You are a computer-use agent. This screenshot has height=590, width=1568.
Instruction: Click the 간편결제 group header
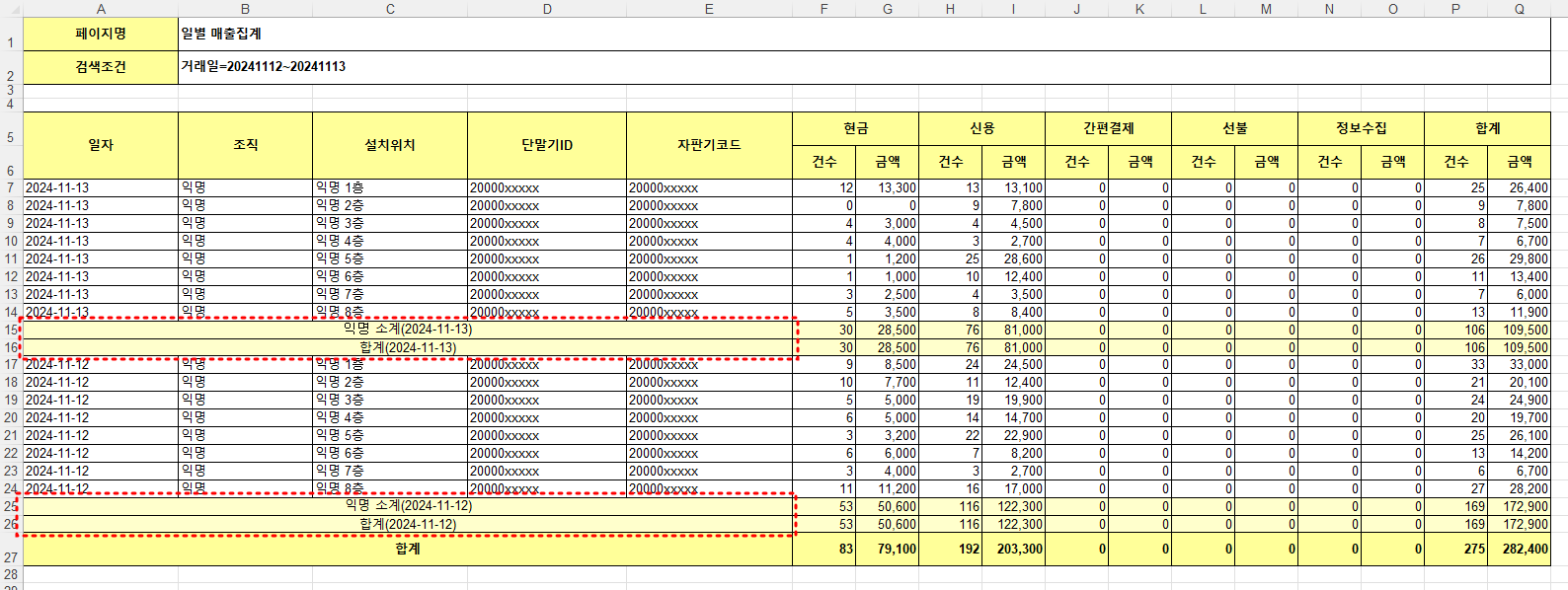1109,128
